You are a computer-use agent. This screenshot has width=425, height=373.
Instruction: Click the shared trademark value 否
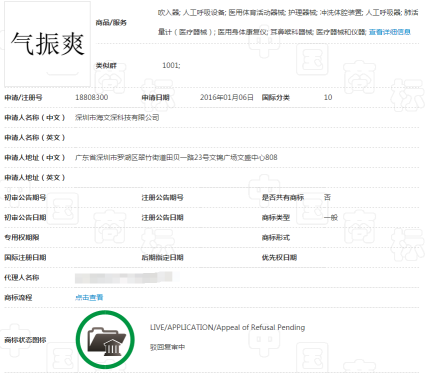point(327,197)
